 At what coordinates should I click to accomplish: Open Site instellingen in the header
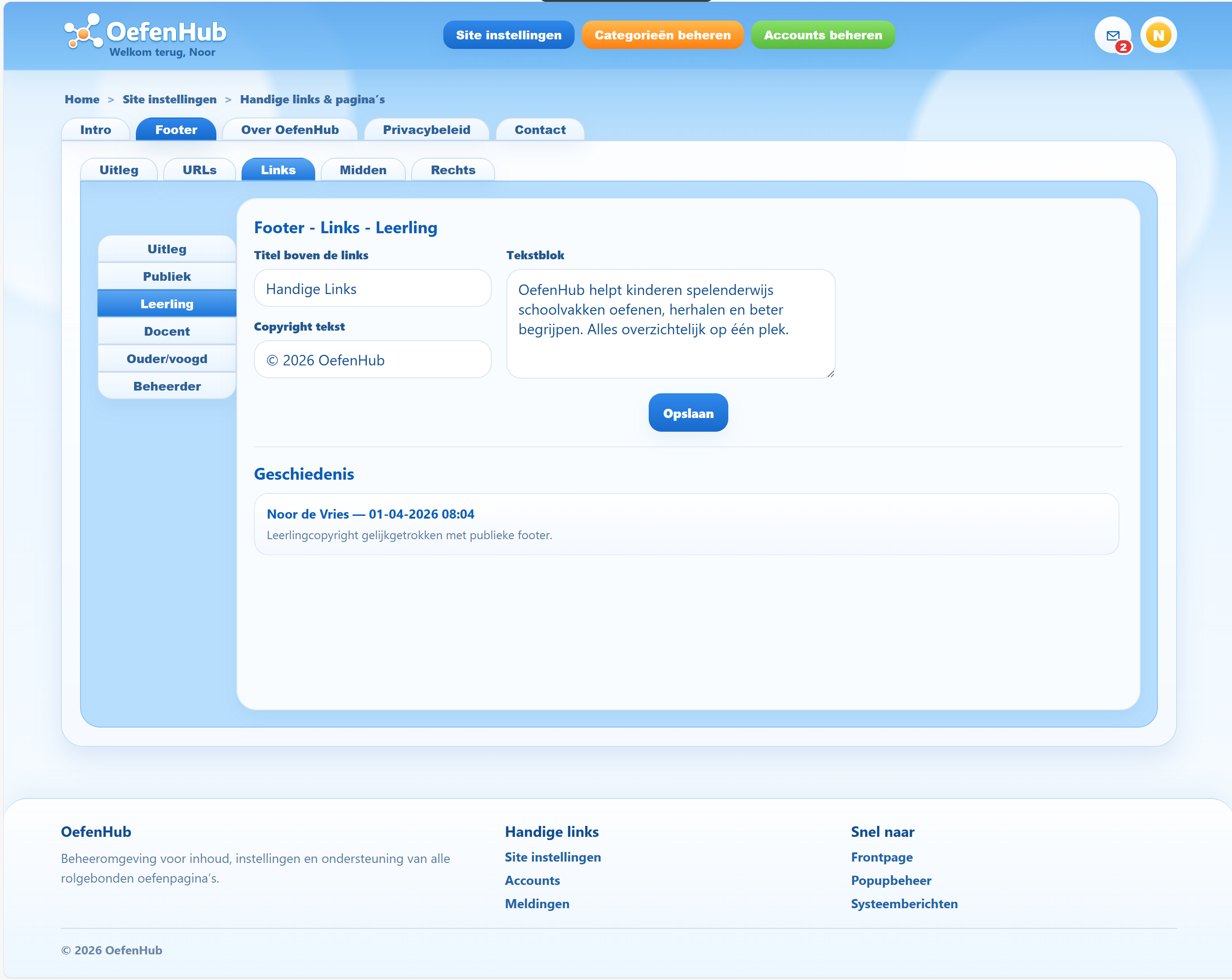[509, 35]
